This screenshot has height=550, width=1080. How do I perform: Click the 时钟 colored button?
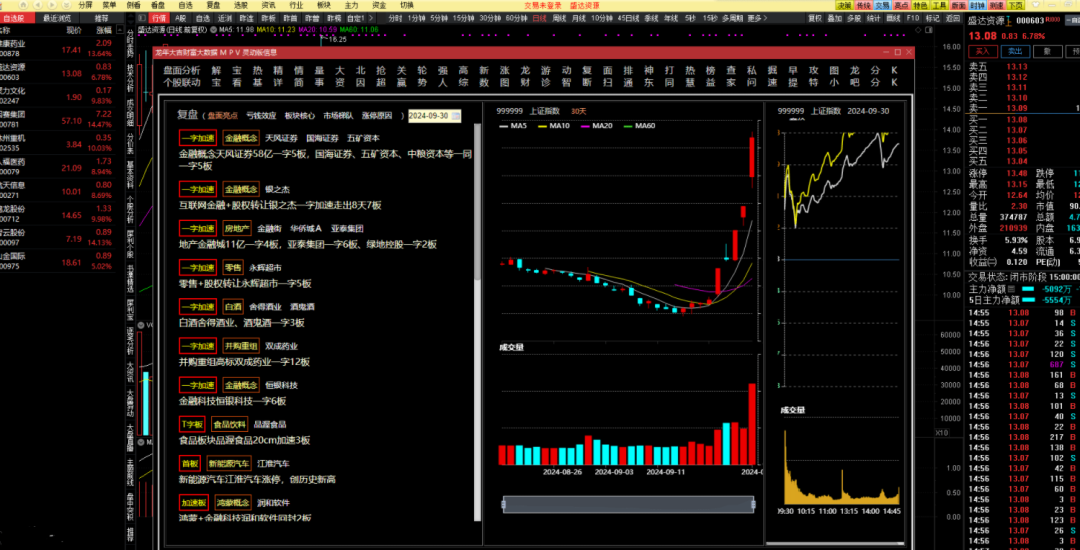pos(977,5)
